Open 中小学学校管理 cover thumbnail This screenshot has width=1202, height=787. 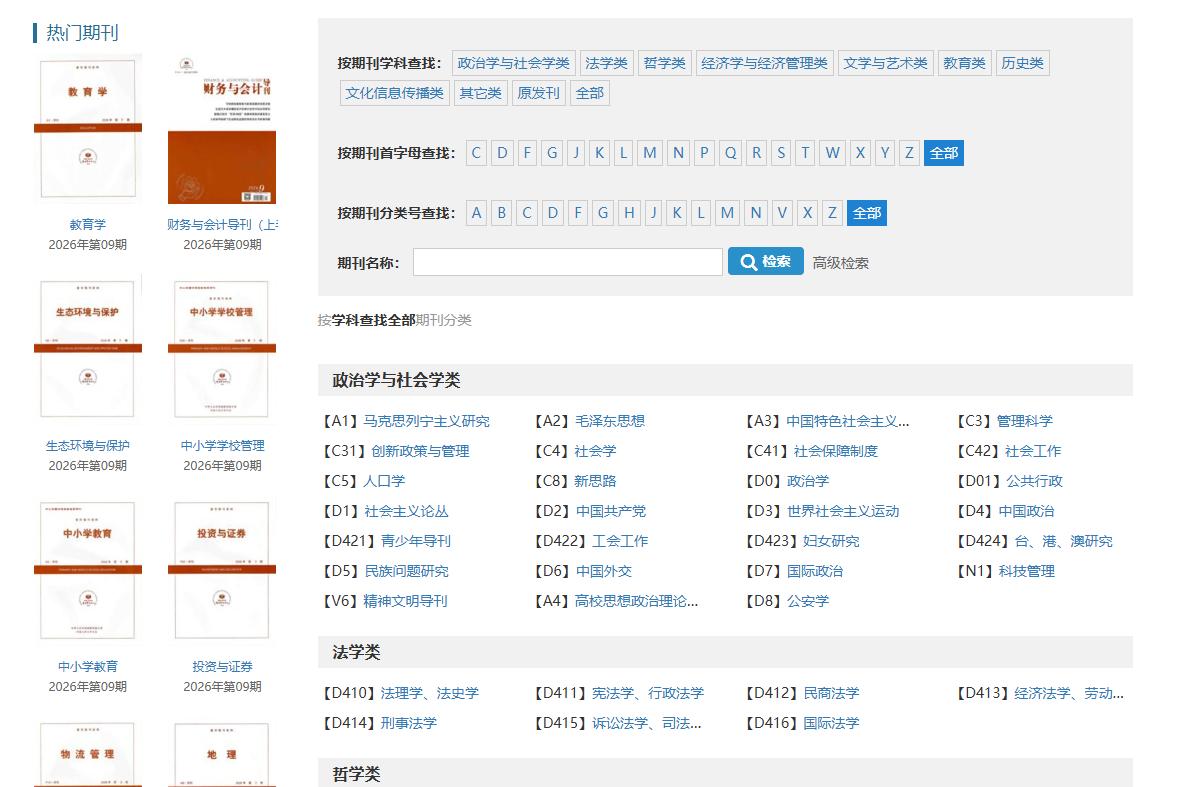click(222, 350)
